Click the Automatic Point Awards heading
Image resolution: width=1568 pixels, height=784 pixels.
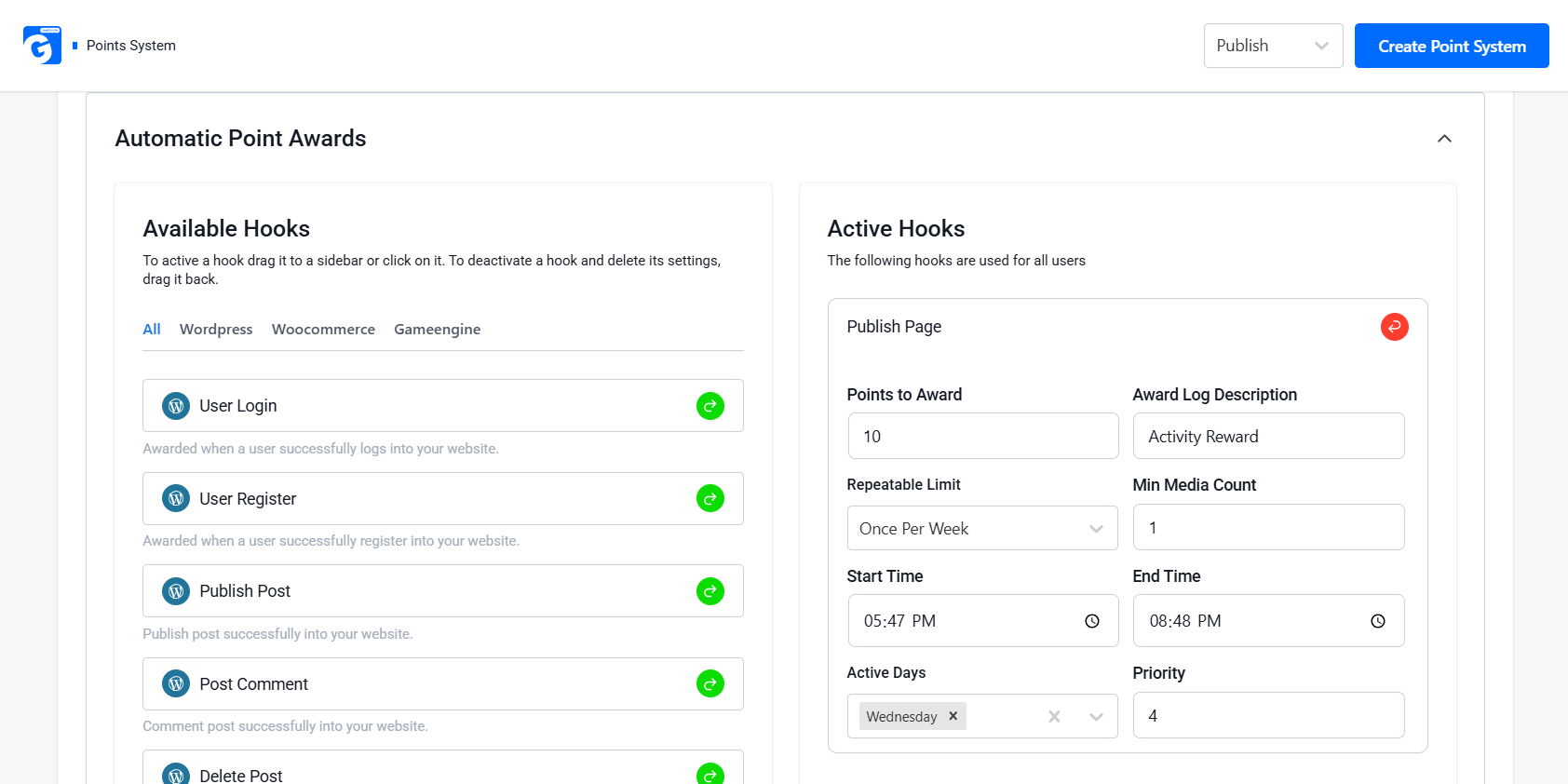(x=241, y=139)
